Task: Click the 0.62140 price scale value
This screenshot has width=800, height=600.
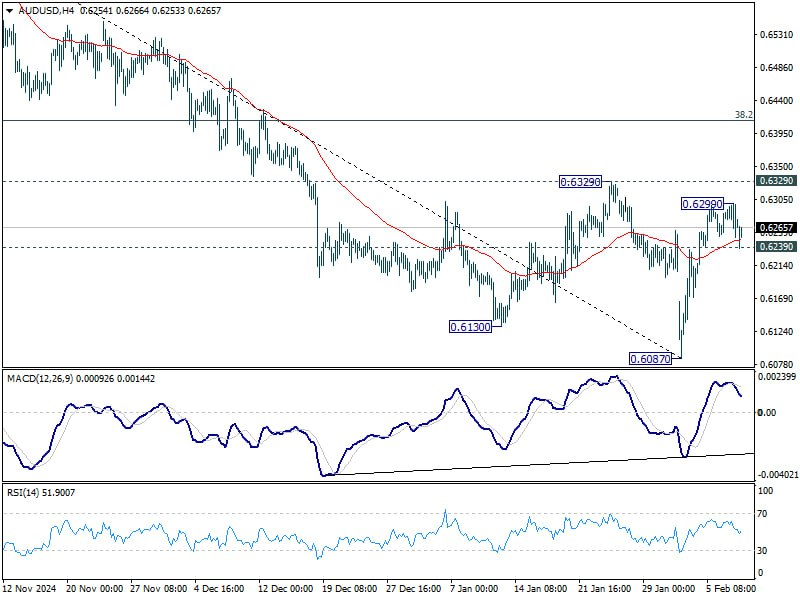Action: pyautogui.click(x=777, y=265)
